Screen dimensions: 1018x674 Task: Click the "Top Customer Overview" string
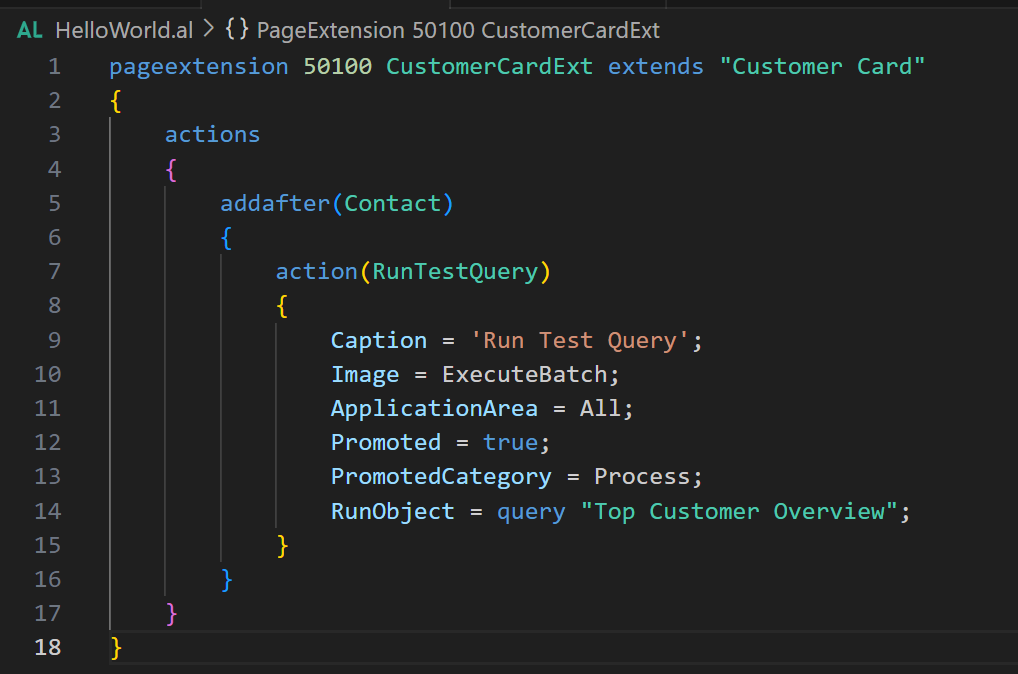(x=739, y=512)
